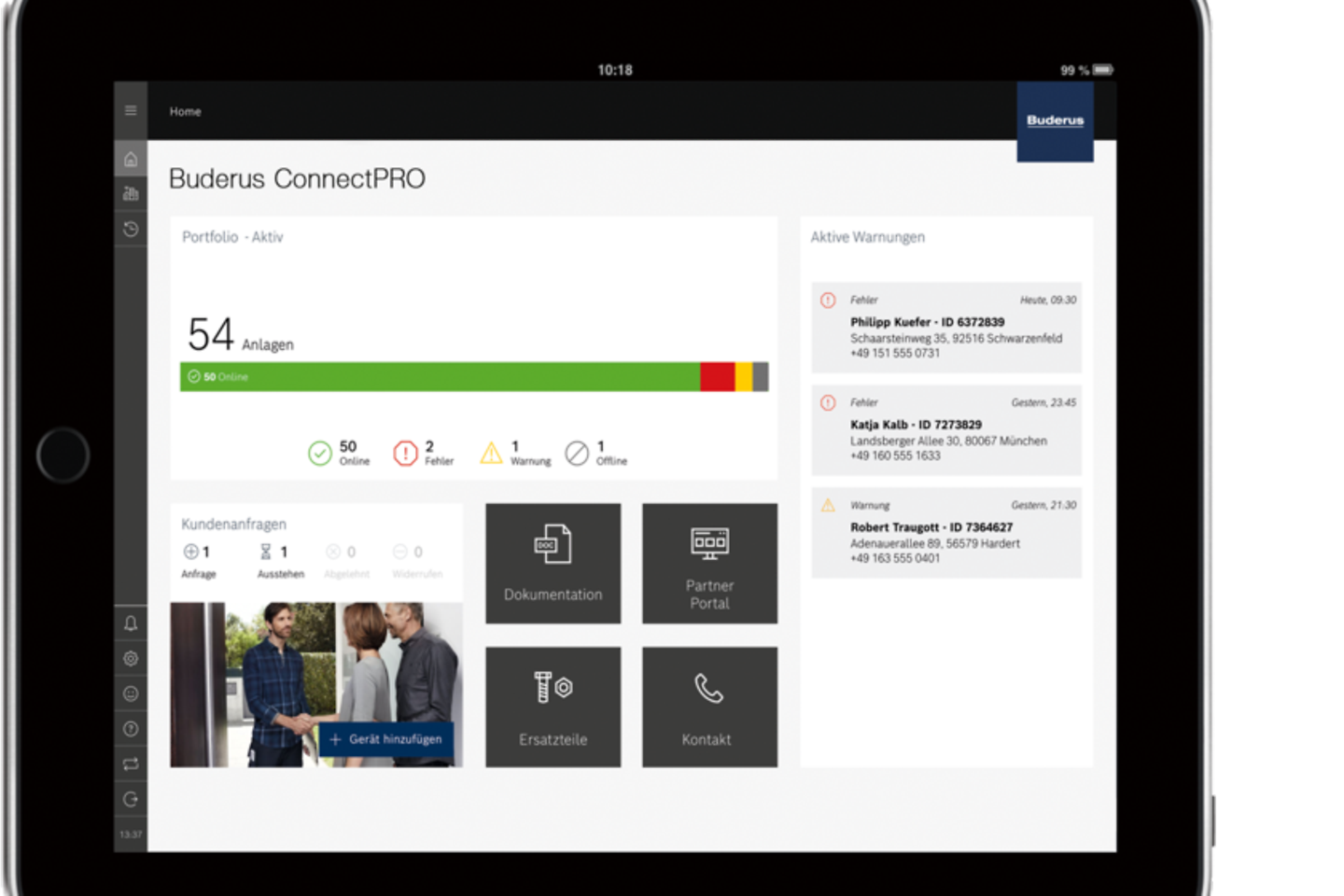
Task: Click the Gerät hinzufügen button
Action: coord(386,739)
